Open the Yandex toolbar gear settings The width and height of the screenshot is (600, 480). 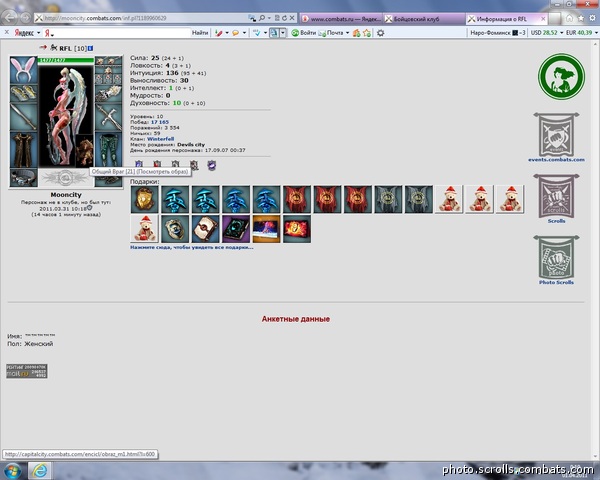coord(380,33)
